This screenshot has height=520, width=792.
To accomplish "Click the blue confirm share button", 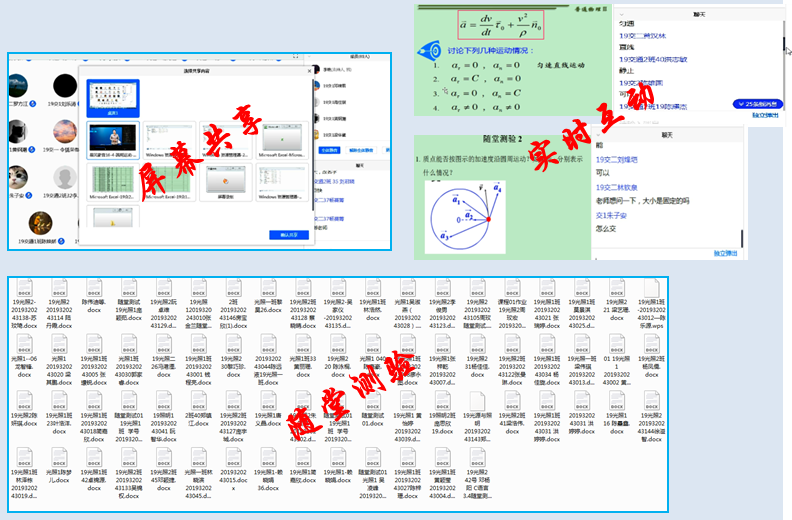I will point(291,235).
